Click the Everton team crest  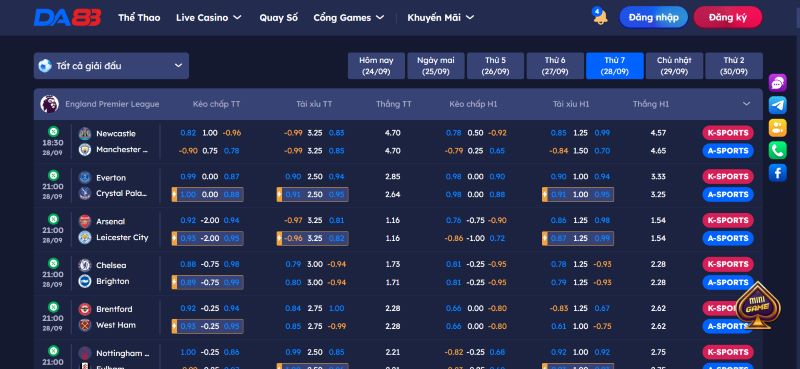[85, 178]
